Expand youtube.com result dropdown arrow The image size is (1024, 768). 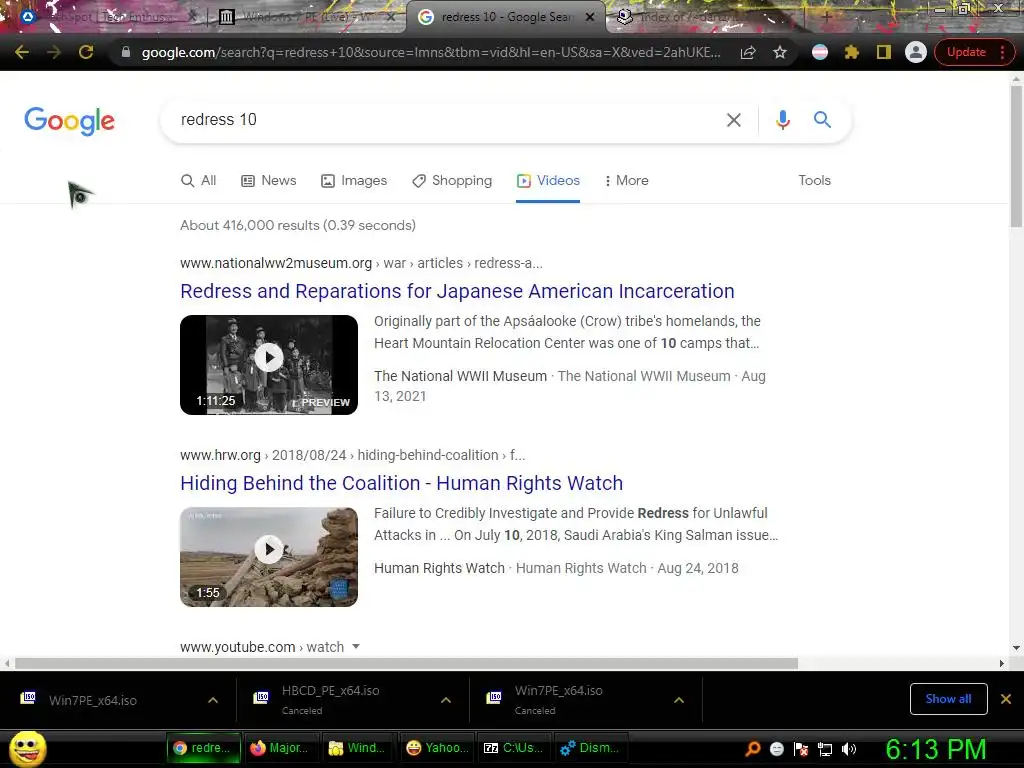pyautogui.click(x=356, y=647)
